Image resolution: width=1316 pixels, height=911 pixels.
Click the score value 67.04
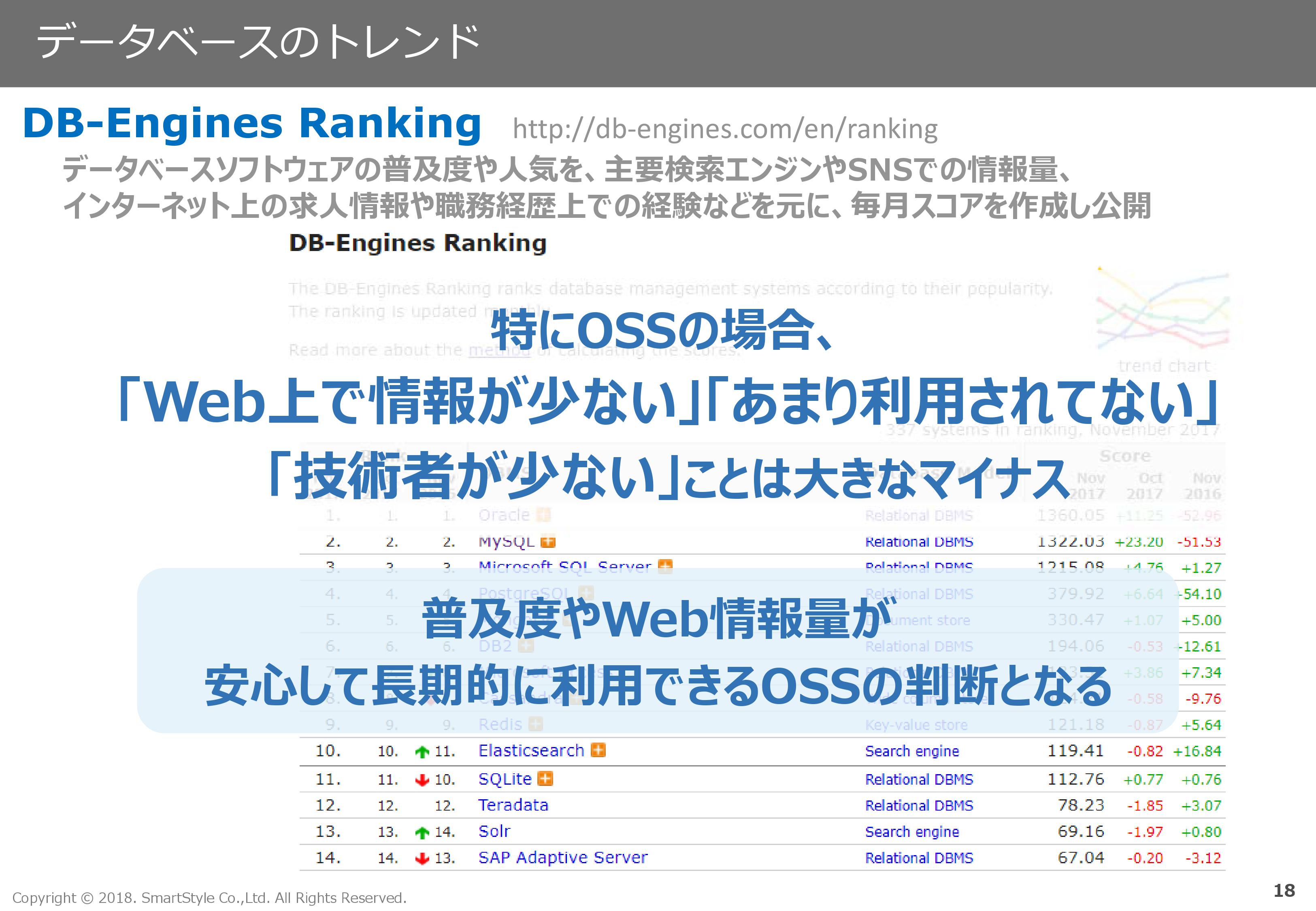[1082, 858]
